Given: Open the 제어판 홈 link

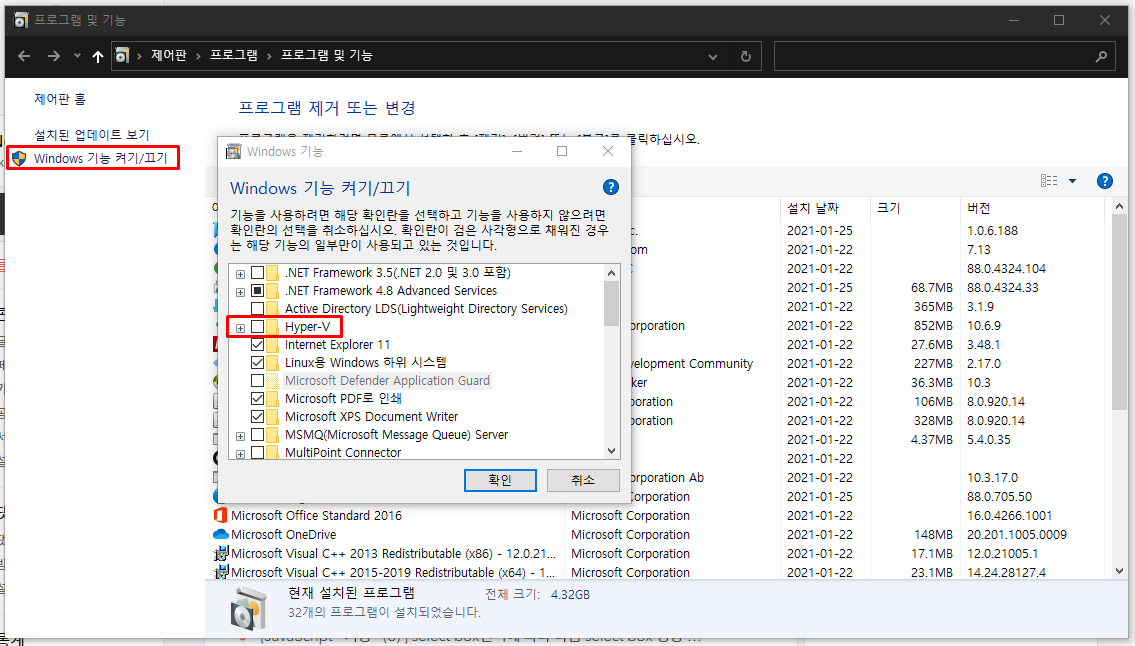Looking at the screenshot, I should [59, 98].
